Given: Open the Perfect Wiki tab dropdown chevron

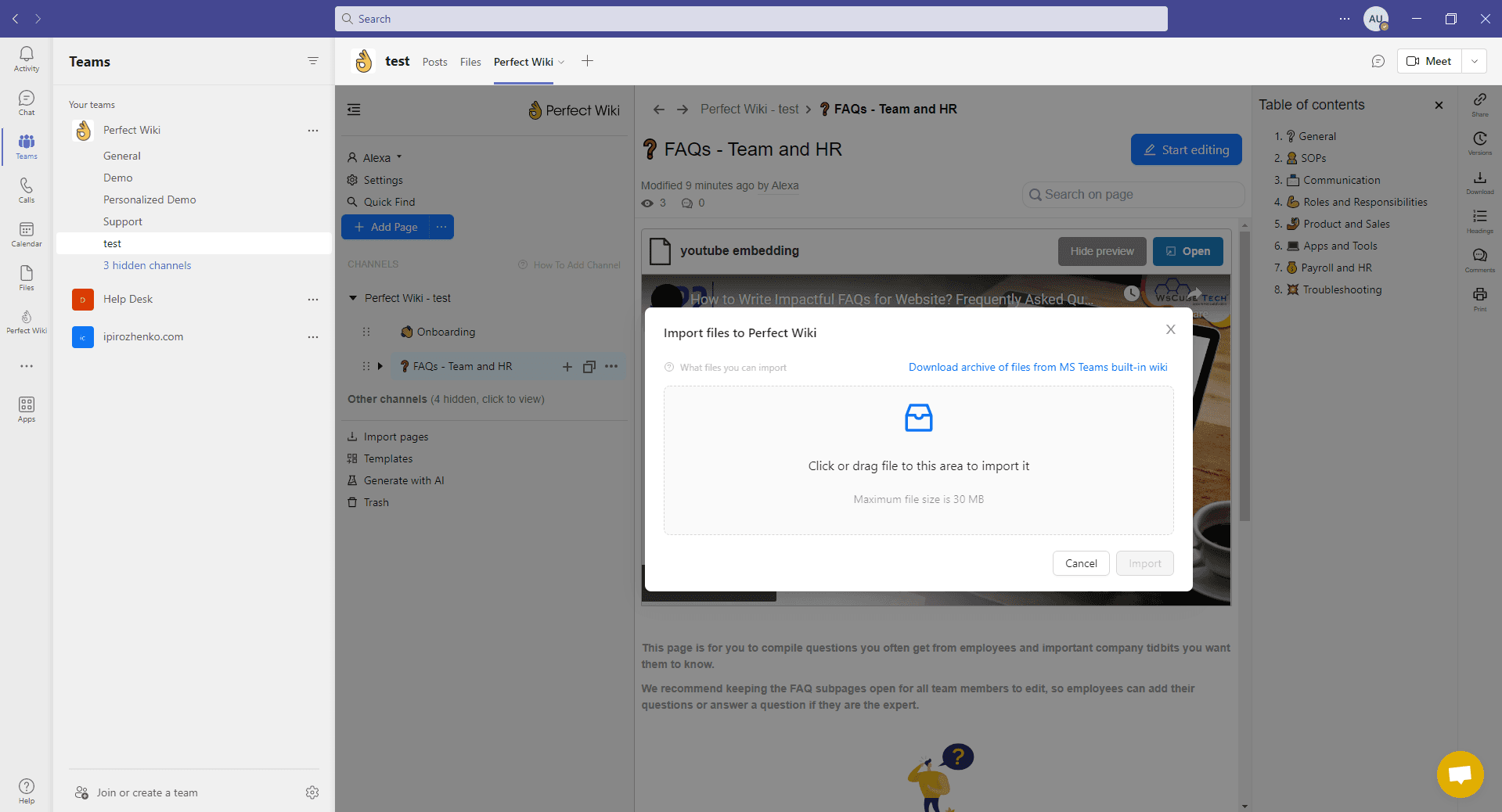Looking at the screenshot, I should tap(561, 62).
